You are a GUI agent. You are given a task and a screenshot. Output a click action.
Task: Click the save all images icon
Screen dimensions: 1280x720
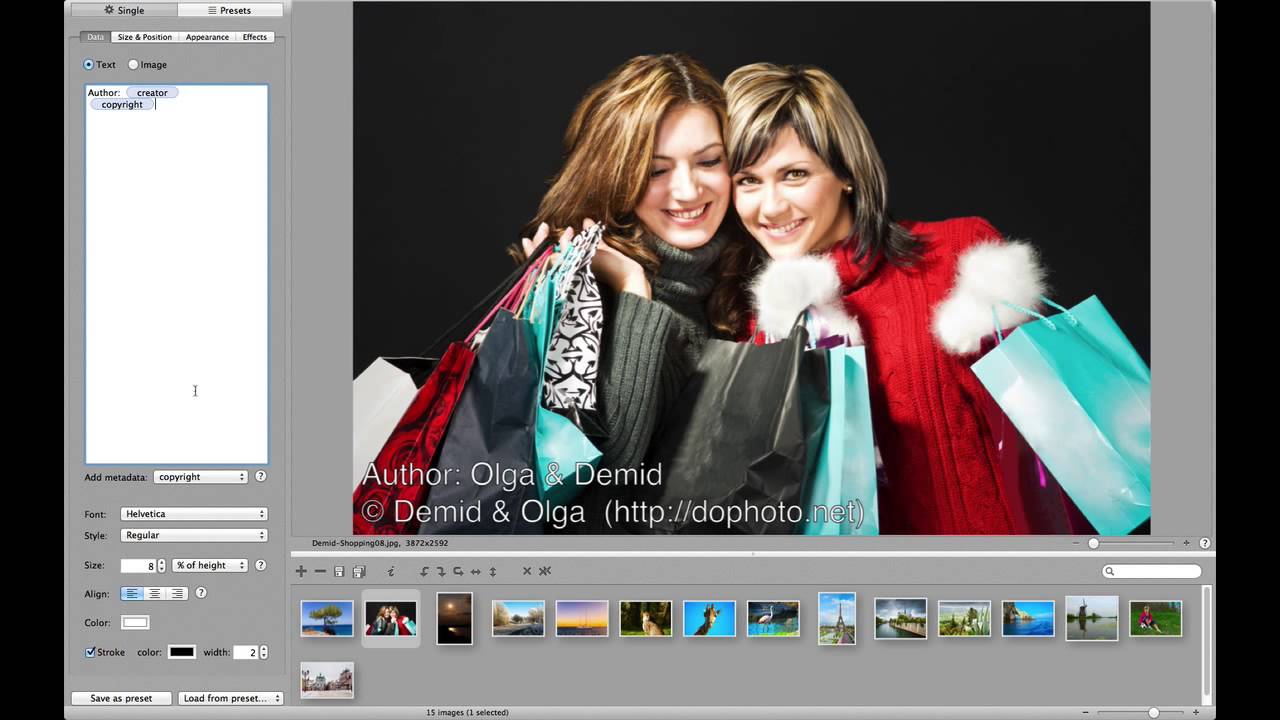click(359, 571)
